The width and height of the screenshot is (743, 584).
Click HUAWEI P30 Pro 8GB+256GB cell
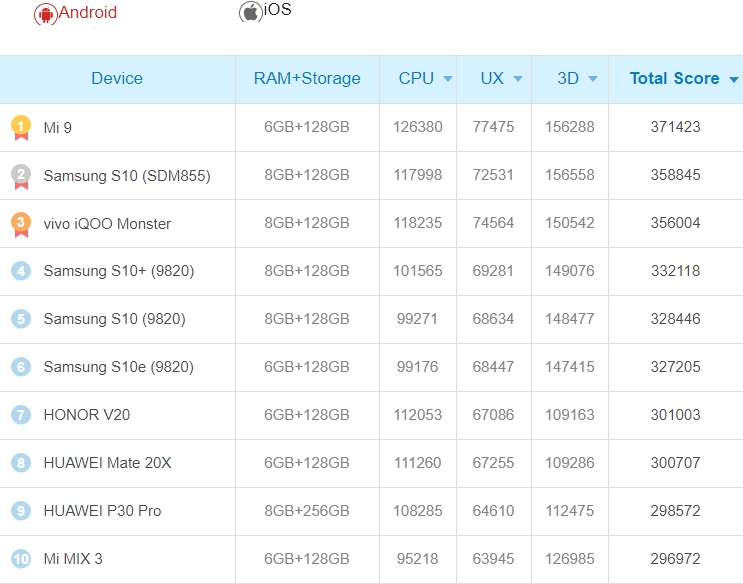click(x=307, y=511)
